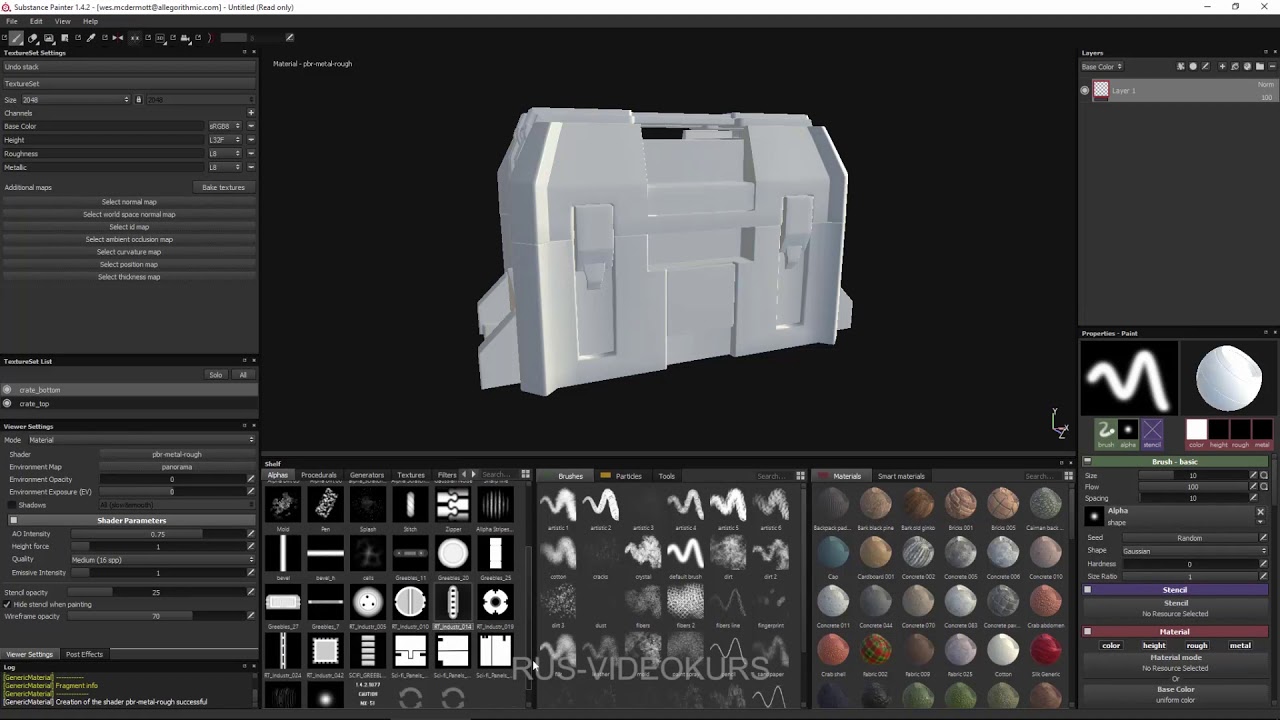Switch Alphas shelf to grid view

point(525,475)
